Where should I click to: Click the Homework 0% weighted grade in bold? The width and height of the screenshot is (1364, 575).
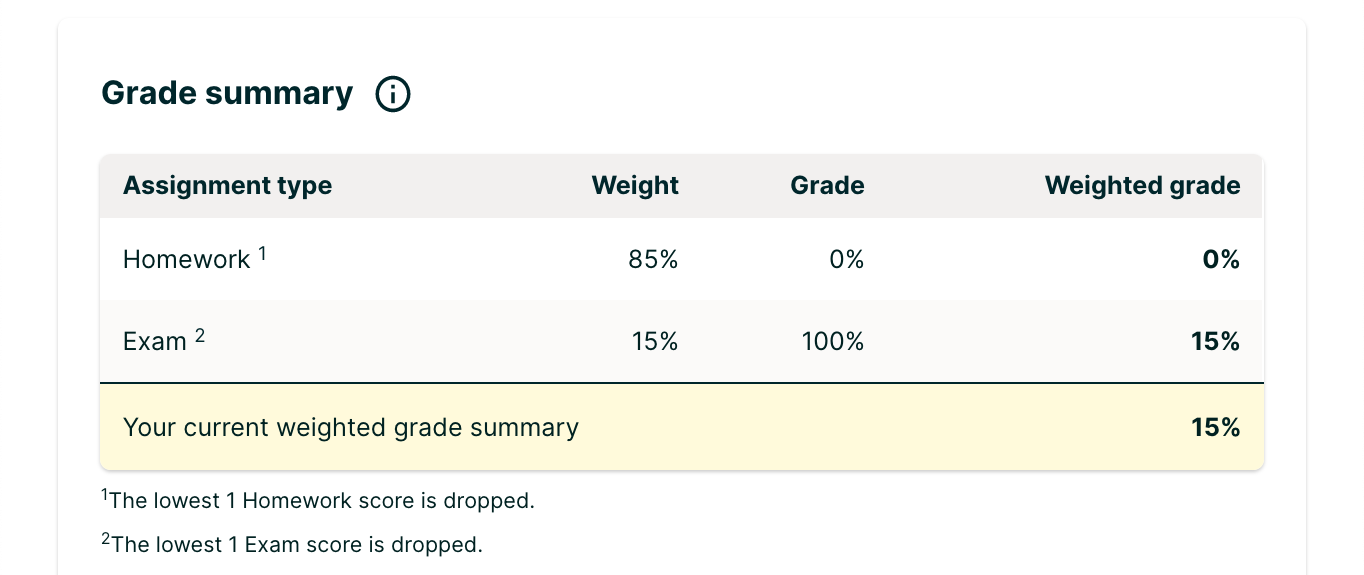pyautogui.click(x=1221, y=260)
